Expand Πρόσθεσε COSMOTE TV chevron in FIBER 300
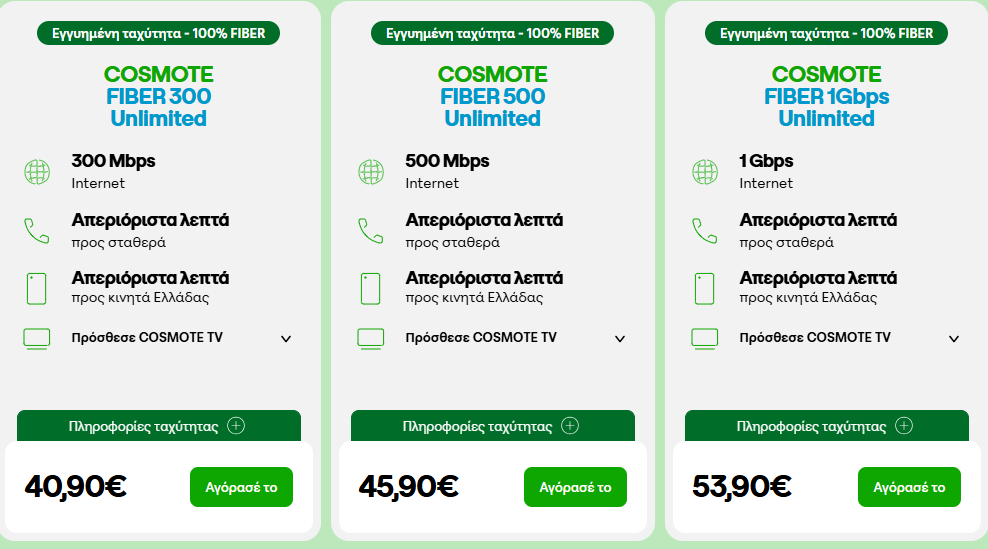 point(286,339)
